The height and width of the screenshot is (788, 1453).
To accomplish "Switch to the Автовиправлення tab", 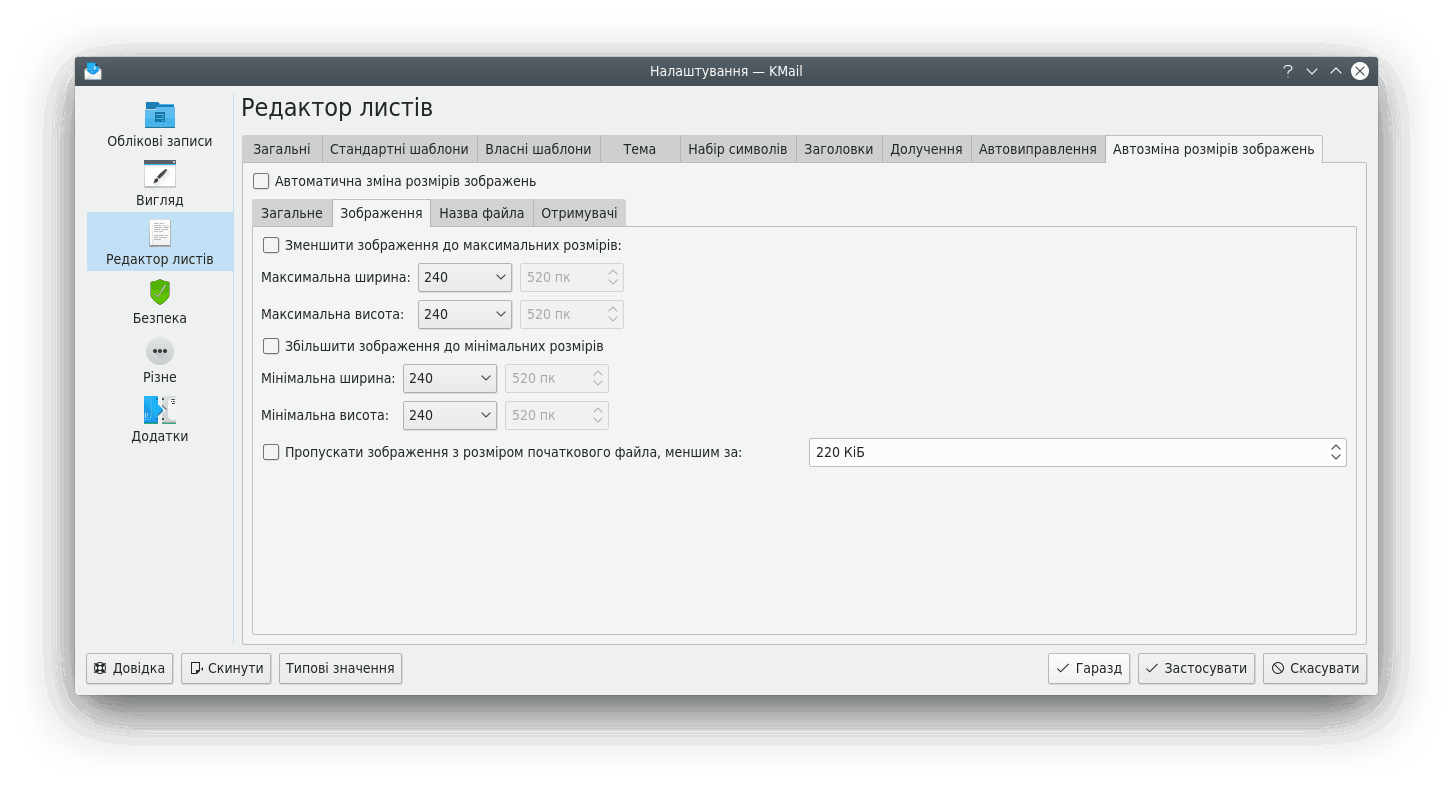I will (1037, 149).
